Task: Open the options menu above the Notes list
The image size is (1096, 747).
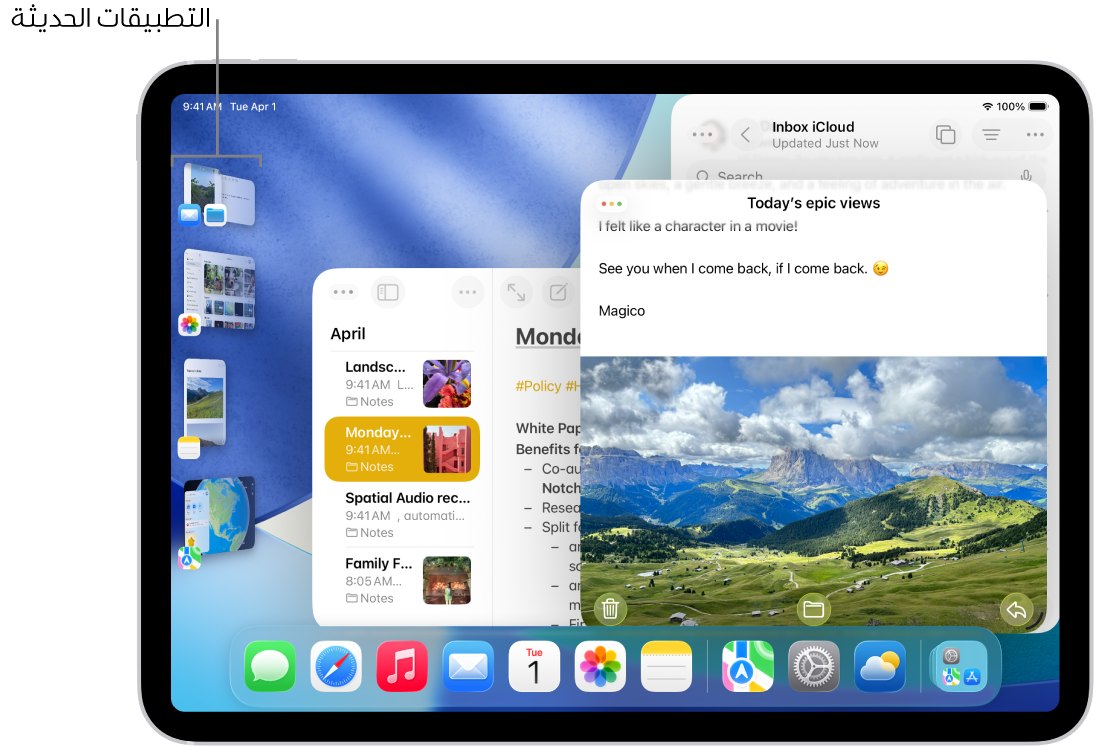Action: click(x=467, y=291)
